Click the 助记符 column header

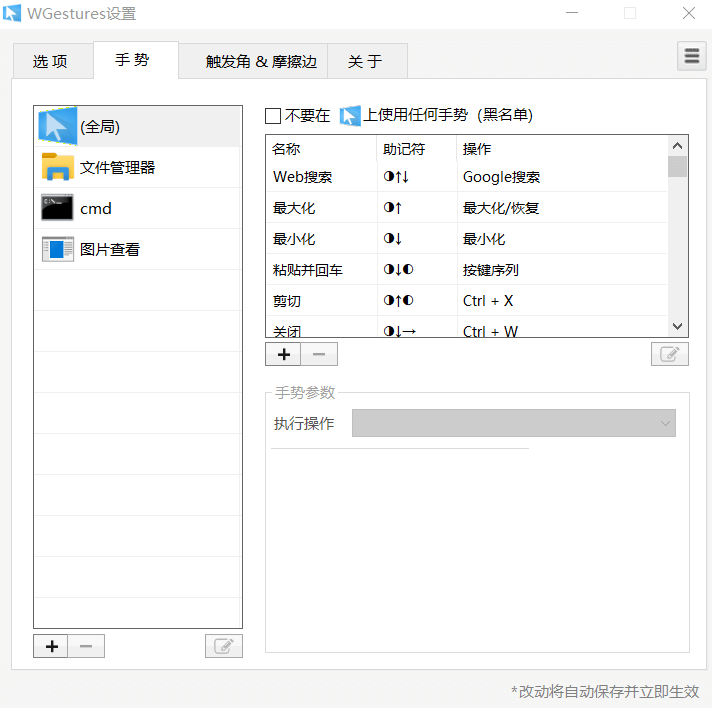click(416, 149)
